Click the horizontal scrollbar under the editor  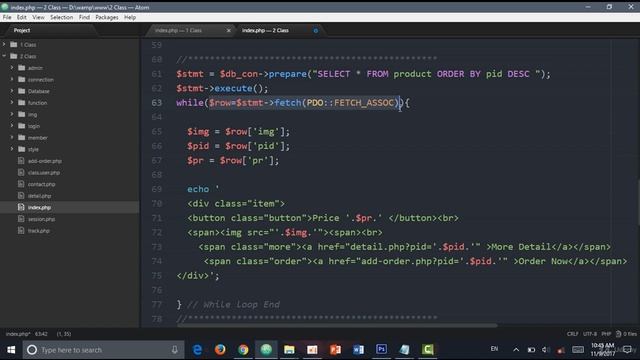pyautogui.click(x=337, y=325)
